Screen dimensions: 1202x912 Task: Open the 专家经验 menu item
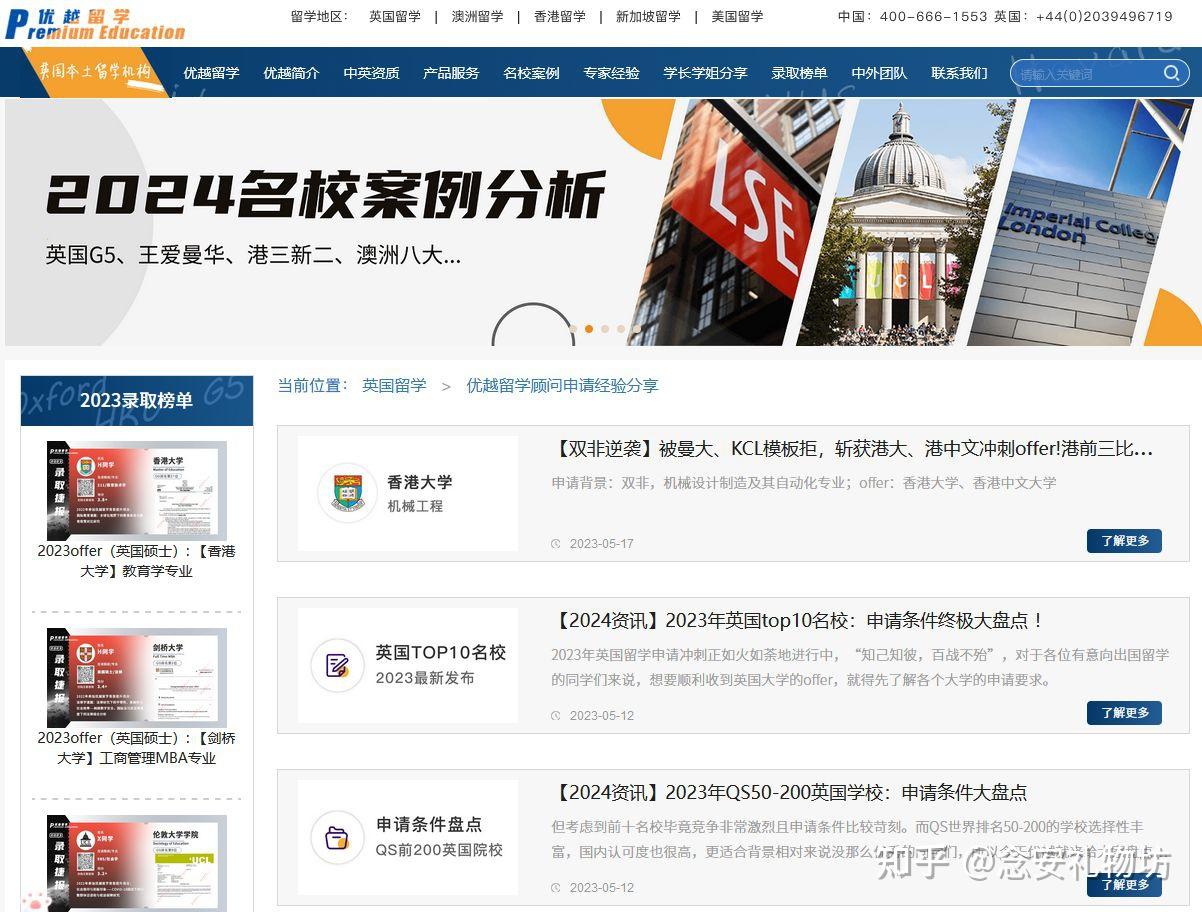(x=611, y=73)
